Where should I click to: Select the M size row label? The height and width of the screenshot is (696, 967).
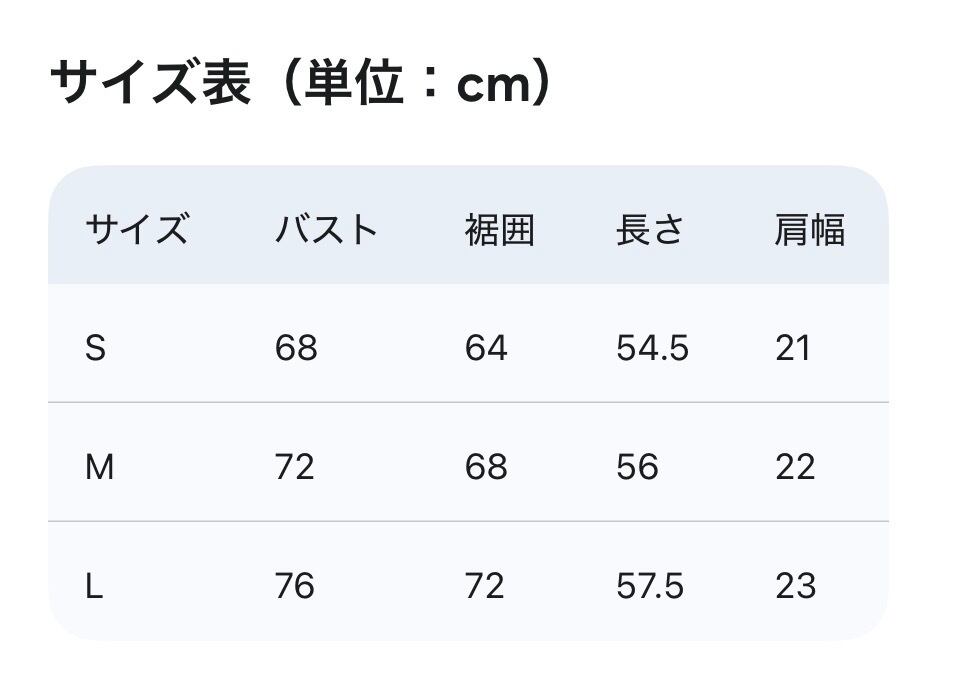pyautogui.click(x=100, y=467)
